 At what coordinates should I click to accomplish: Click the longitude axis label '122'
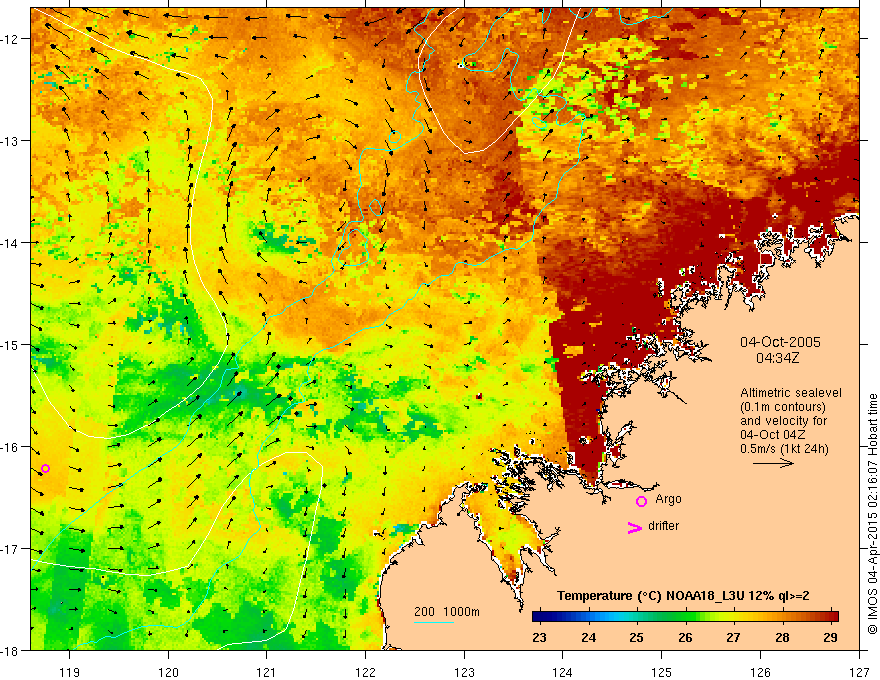pos(365,672)
